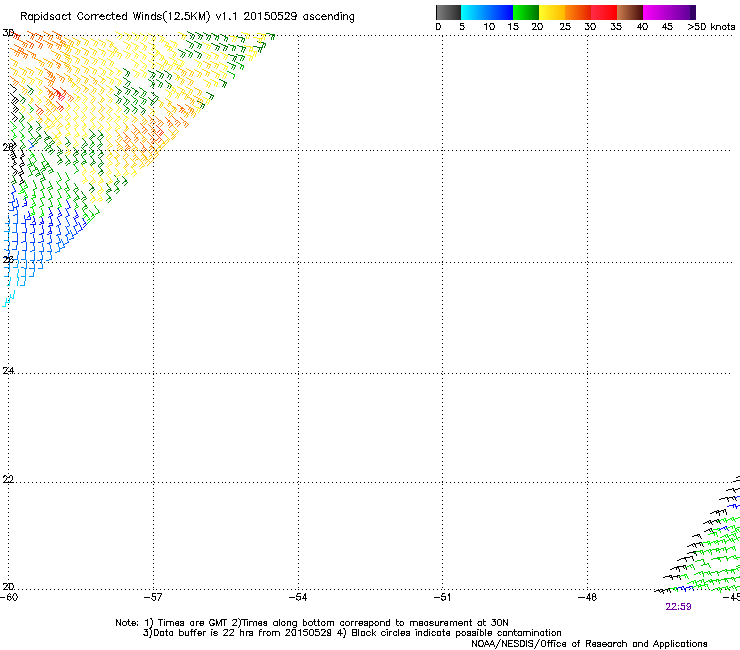
Task: Click the note 'Times are GMT'
Action: [x=193, y=623]
